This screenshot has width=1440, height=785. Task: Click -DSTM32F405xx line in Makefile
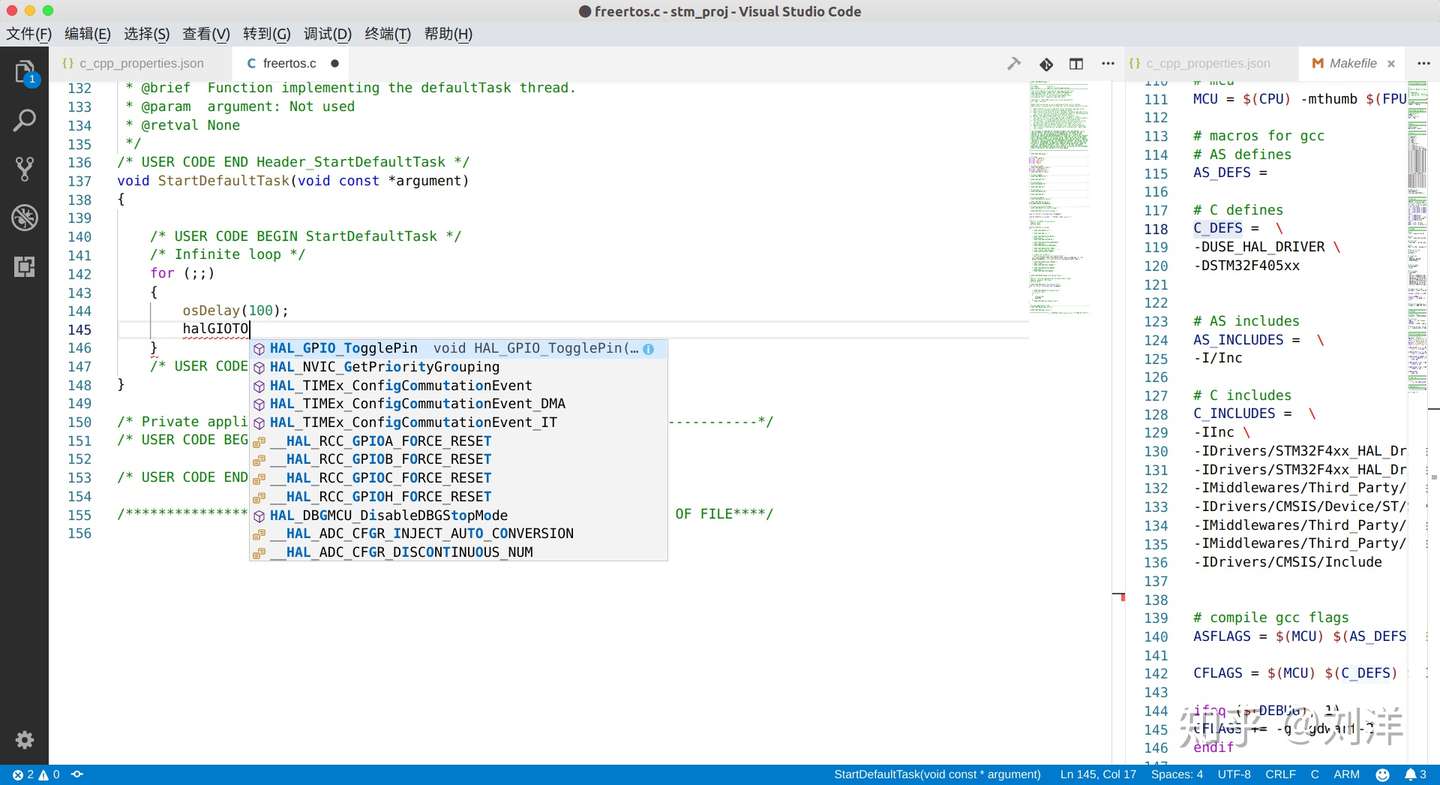point(1246,266)
